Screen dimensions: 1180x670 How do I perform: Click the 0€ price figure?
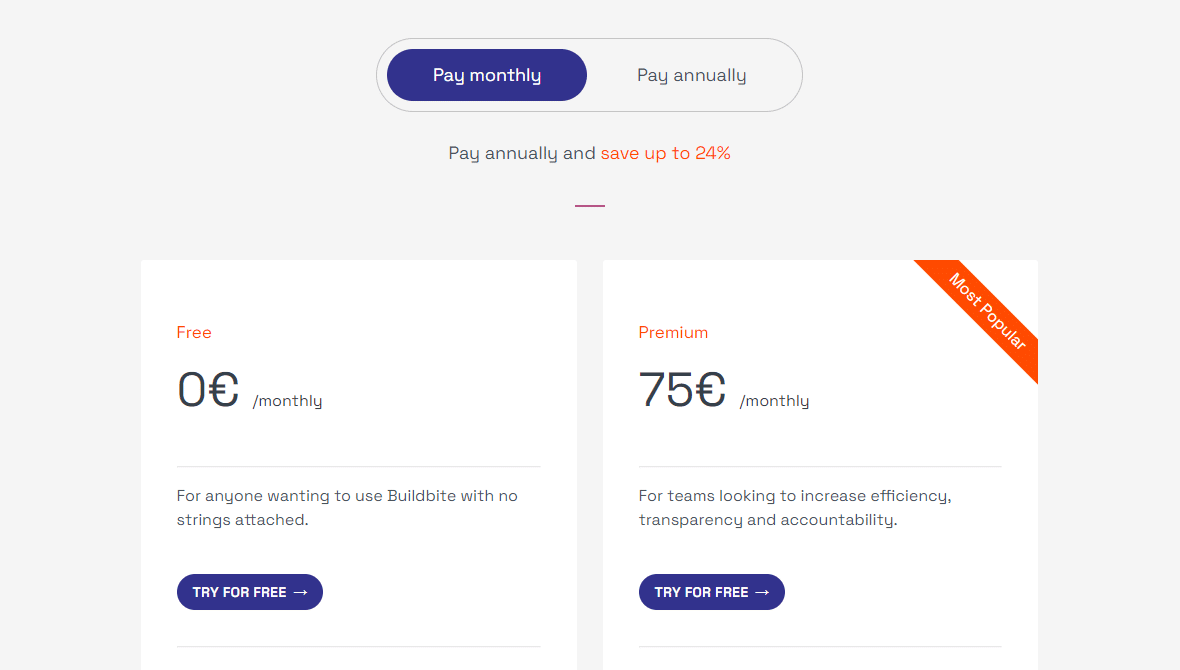208,390
